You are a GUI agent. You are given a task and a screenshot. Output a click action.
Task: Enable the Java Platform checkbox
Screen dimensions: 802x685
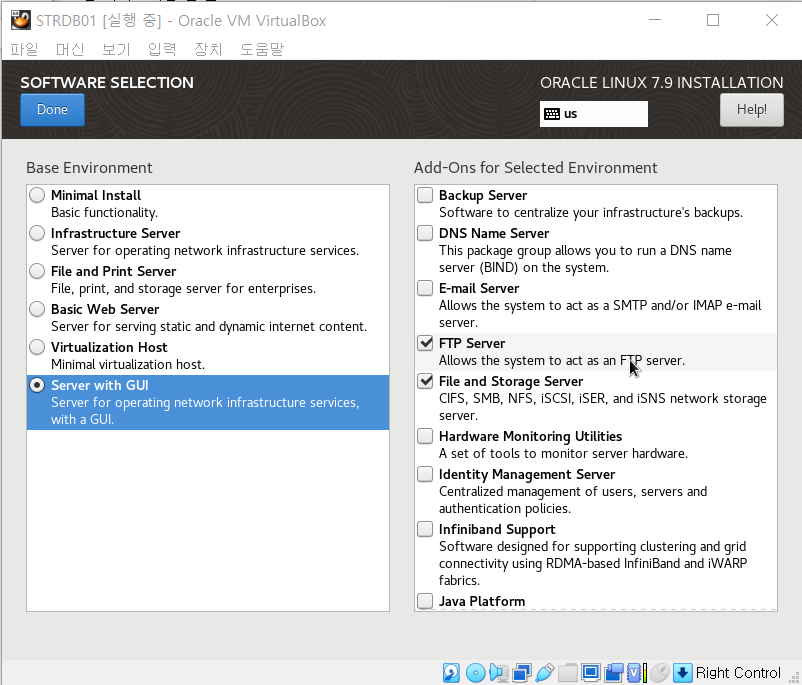pyautogui.click(x=425, y=601)
